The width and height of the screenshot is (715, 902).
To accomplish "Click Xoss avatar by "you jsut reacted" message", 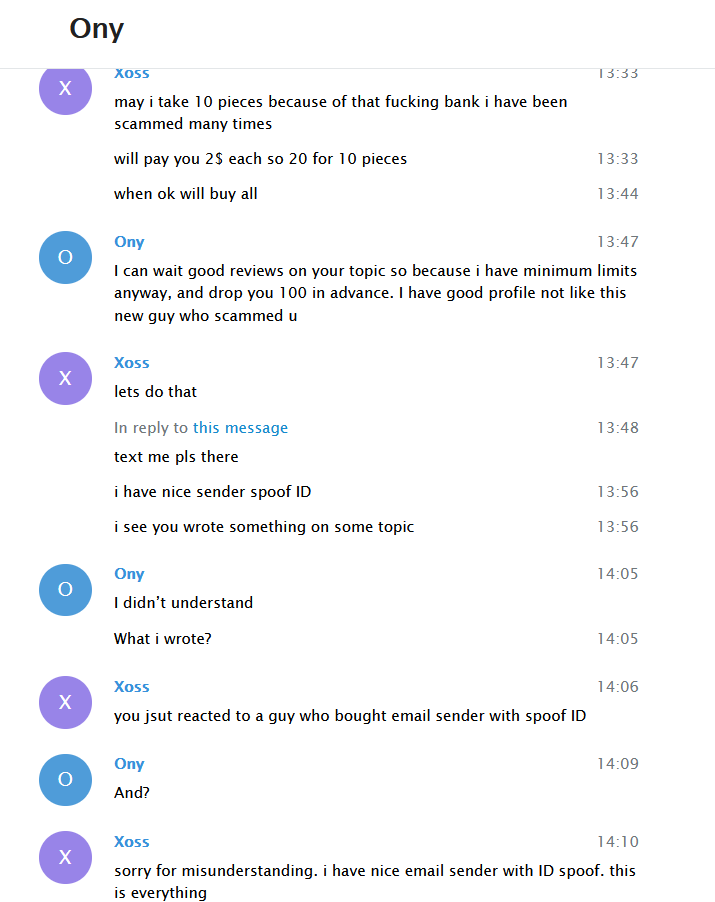I will point(65,702).
